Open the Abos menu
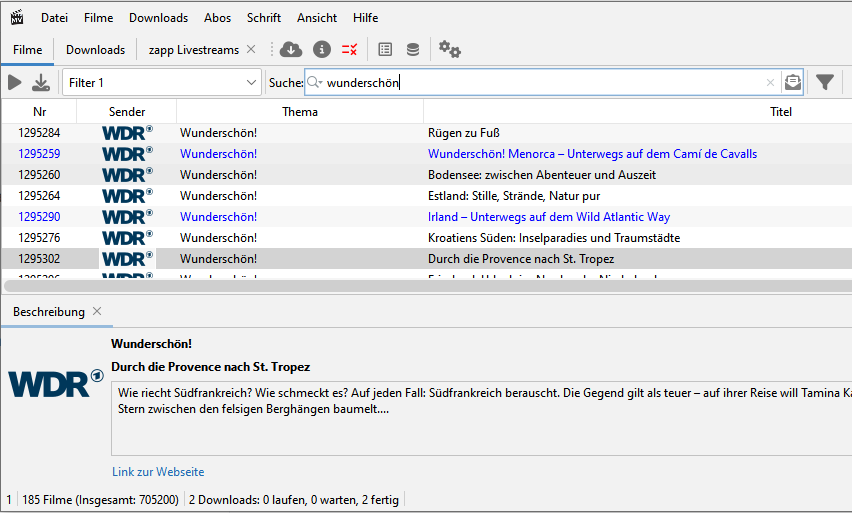This screenshot has height=513, width=852. [217, 18]
